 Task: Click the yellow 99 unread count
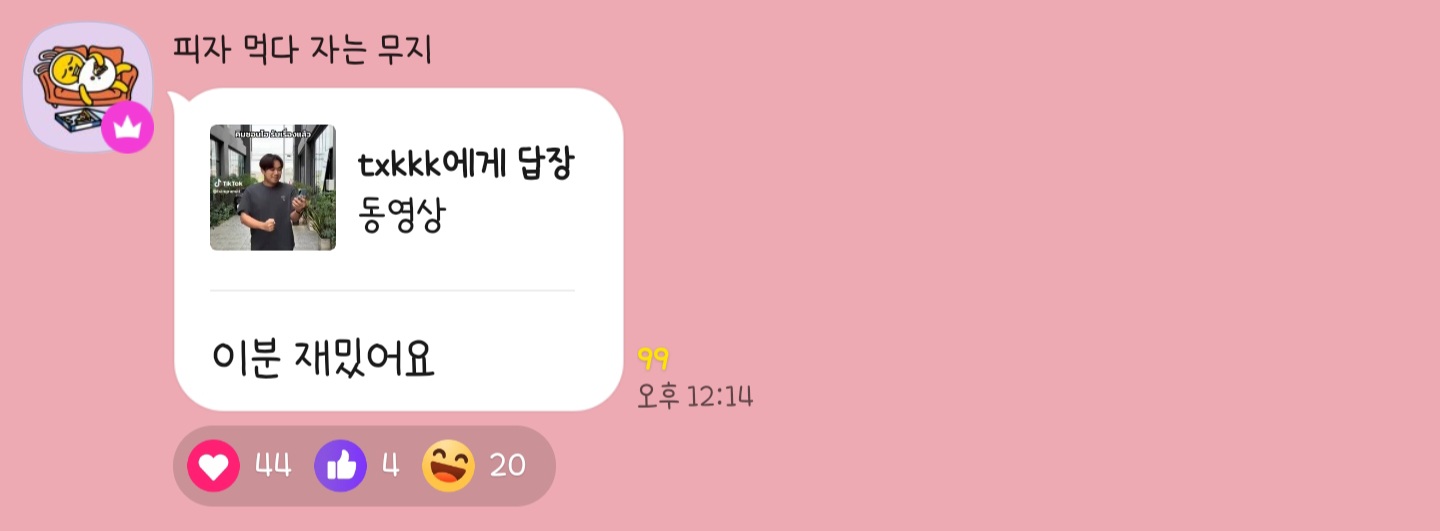(653, 360)
